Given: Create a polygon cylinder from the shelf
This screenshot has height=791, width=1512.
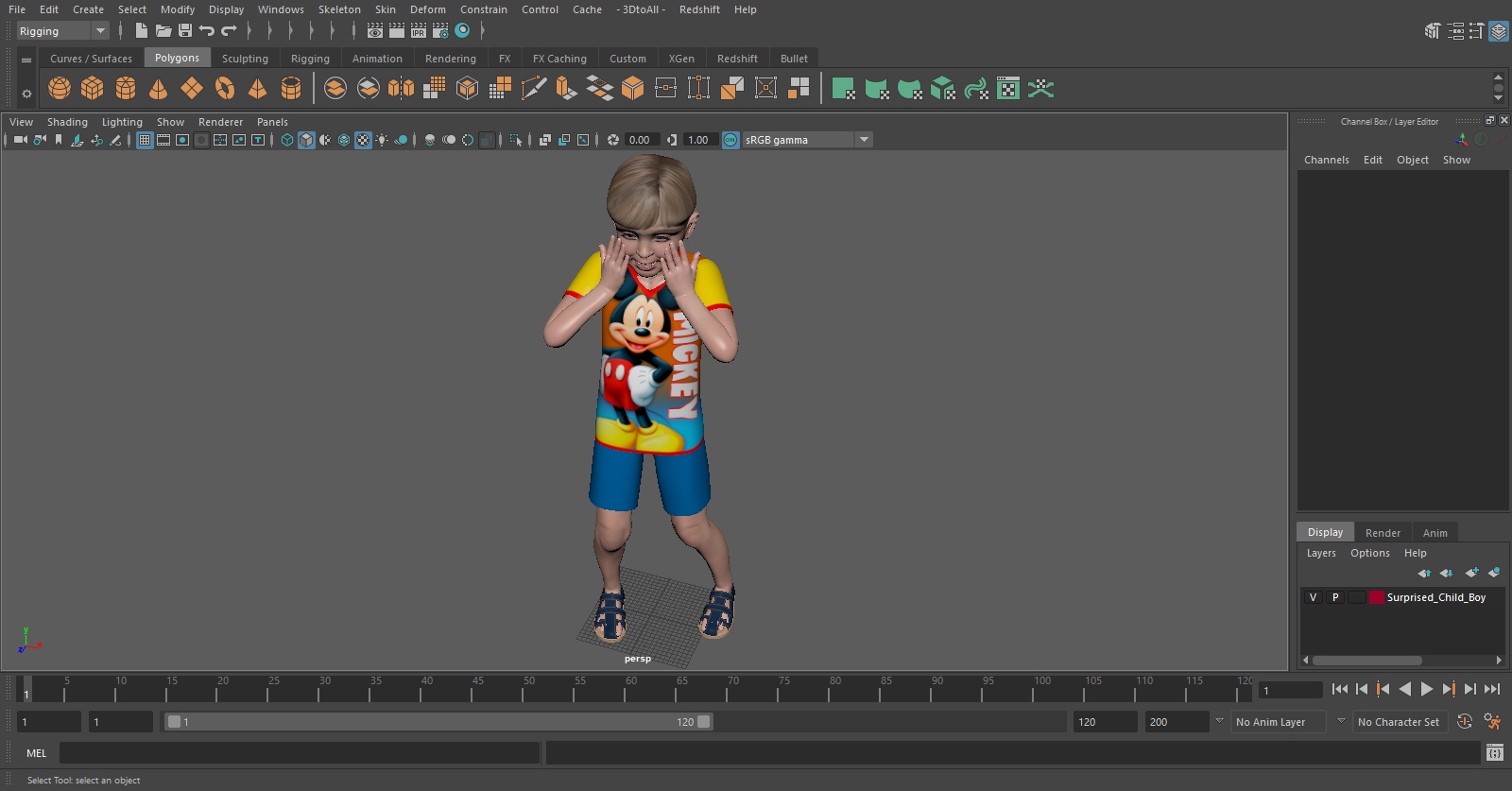Looking at the screenshot, I should coord(126,89).
